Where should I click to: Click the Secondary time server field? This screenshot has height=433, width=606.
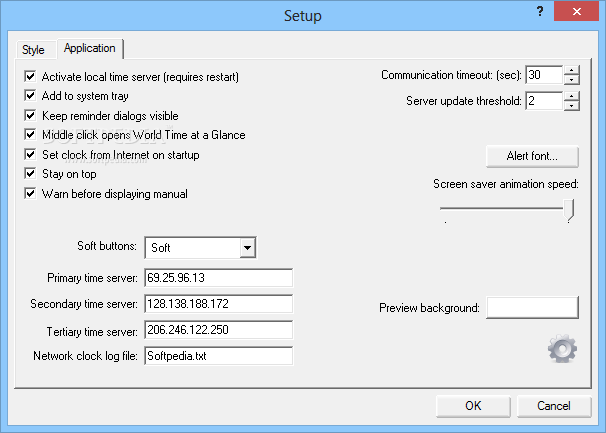tap(219, 304)
